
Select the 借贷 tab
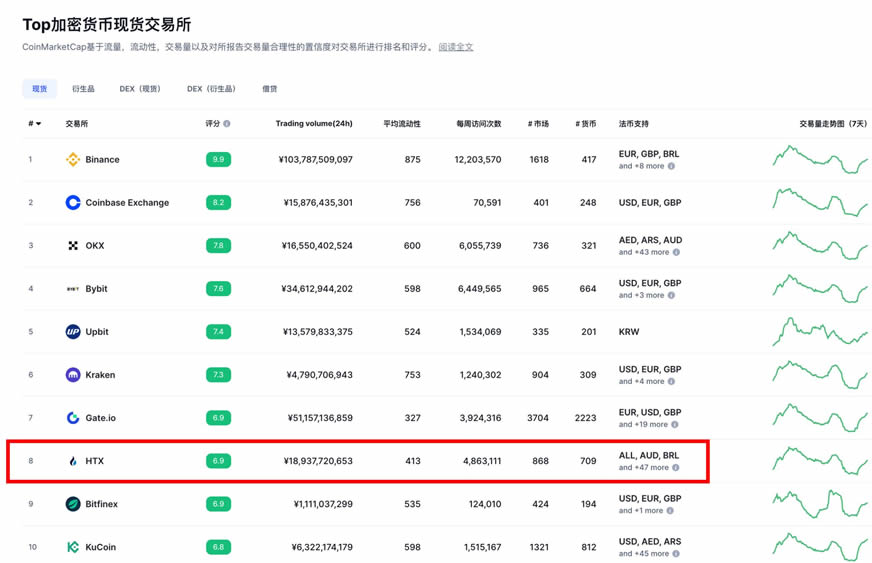coord(270,89)
